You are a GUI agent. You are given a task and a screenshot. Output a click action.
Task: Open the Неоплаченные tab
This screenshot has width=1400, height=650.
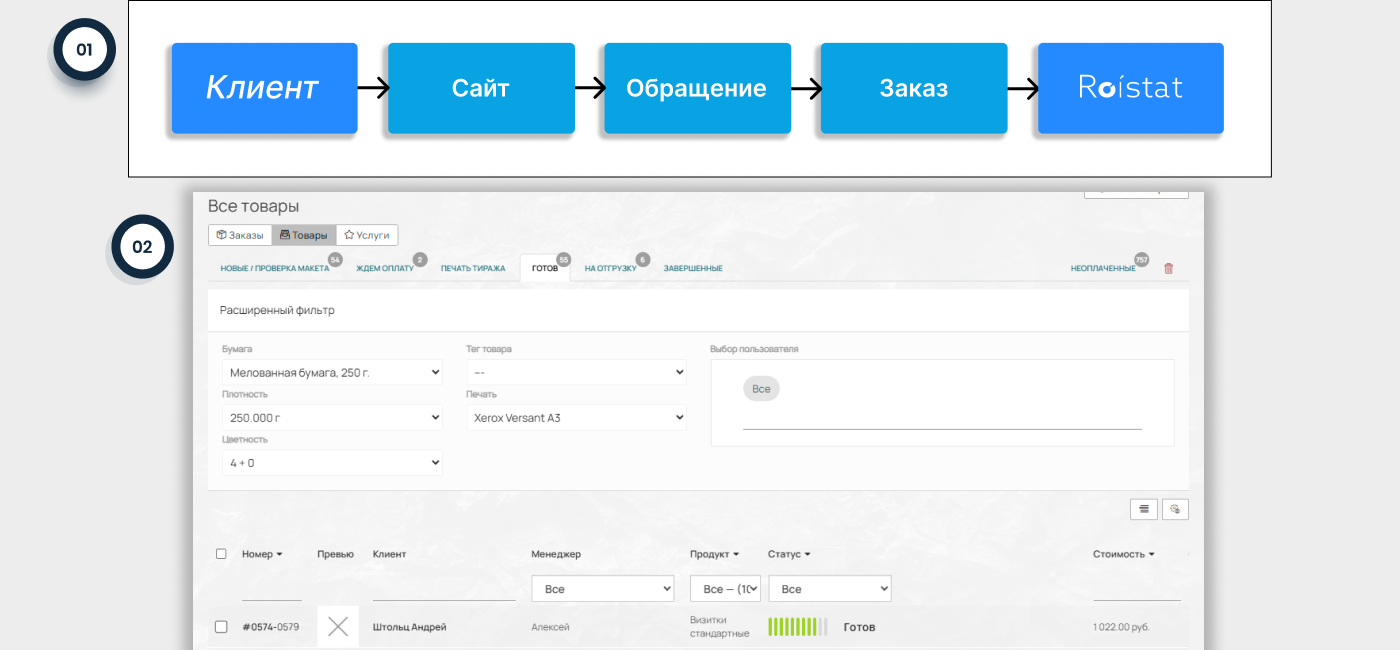[x=1103, y=268]
